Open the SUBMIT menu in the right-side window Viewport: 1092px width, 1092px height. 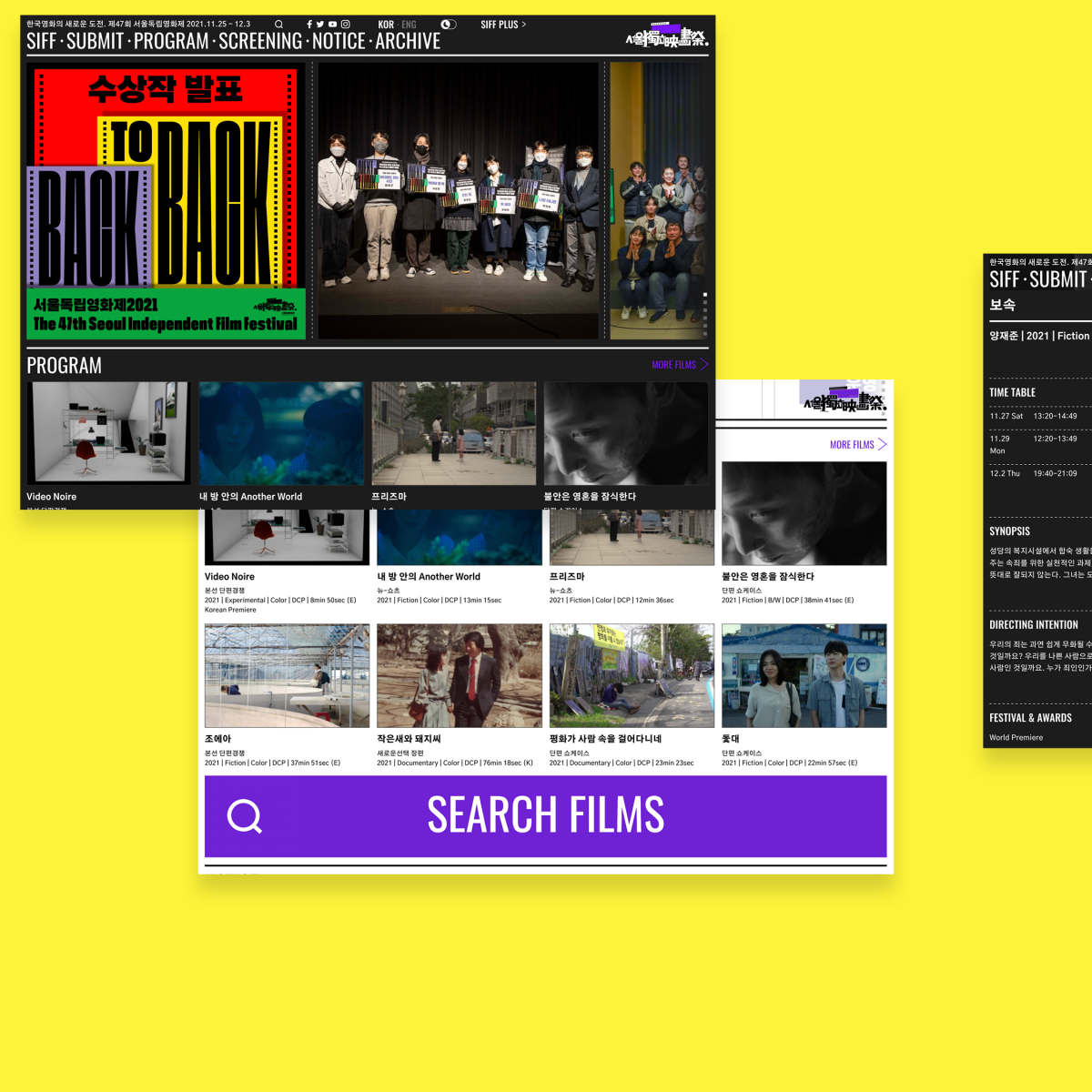click(1058, 279)
